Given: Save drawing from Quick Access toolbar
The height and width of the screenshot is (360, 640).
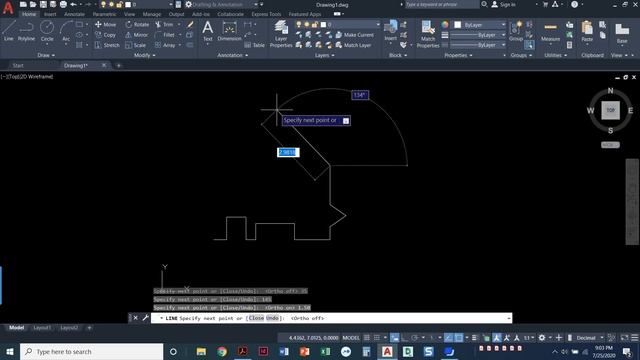Looking at the screenshot, I should click(43, 4).
